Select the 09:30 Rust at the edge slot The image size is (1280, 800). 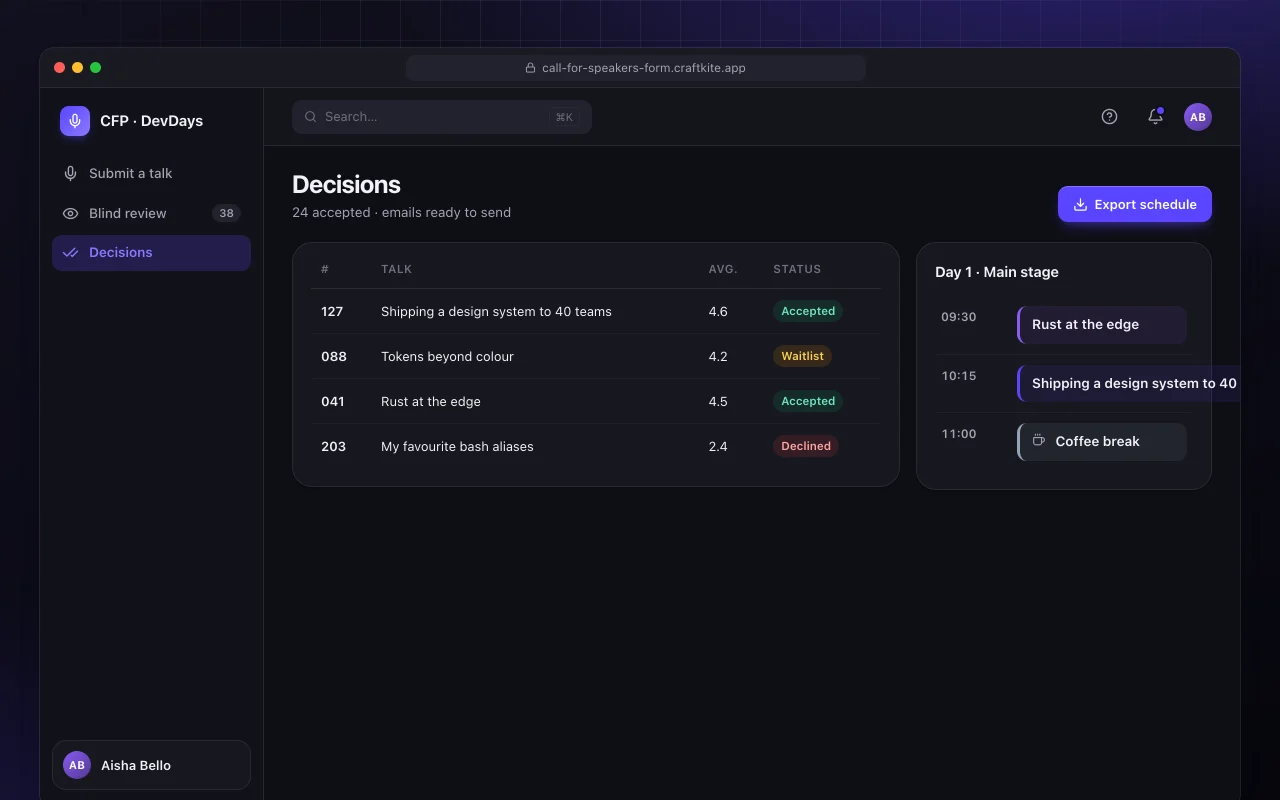1102,325
